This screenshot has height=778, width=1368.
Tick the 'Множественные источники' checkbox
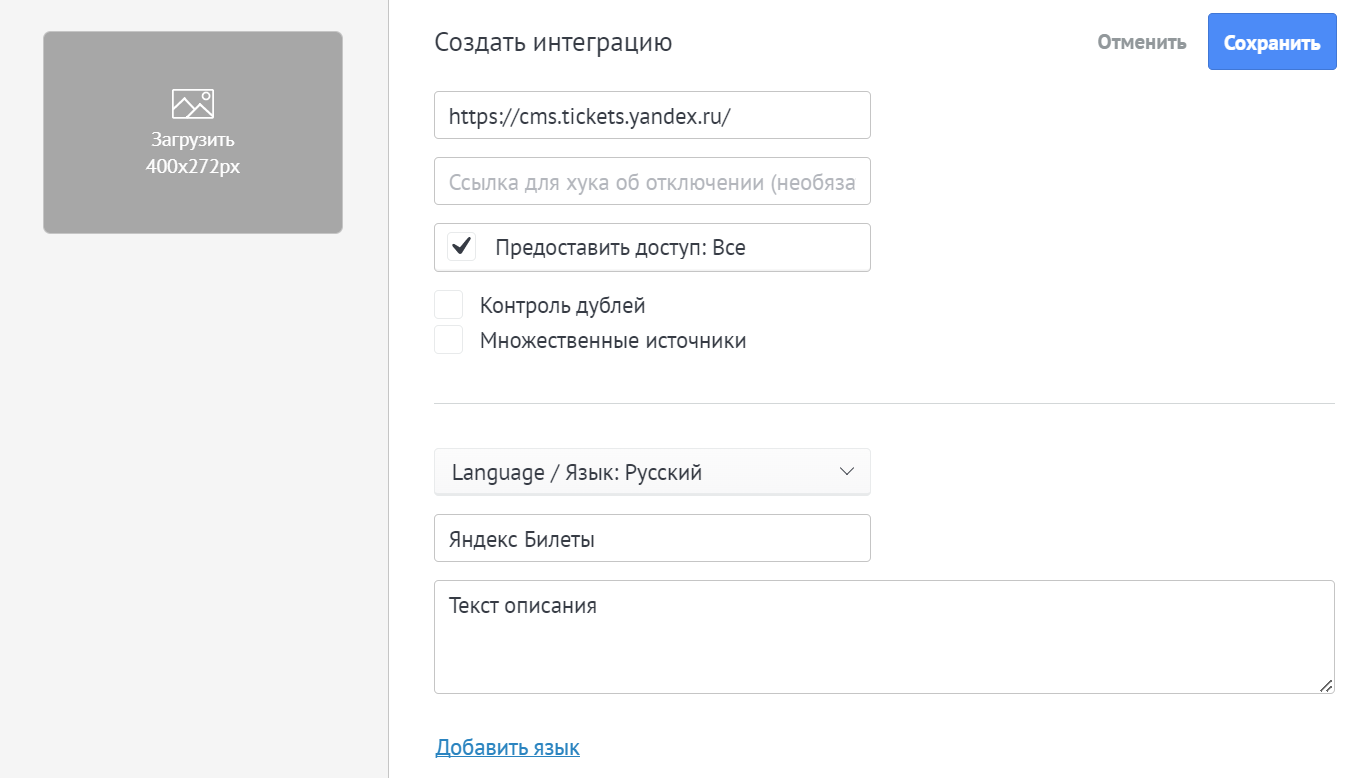pyautogui.click(x=449, y=340)
